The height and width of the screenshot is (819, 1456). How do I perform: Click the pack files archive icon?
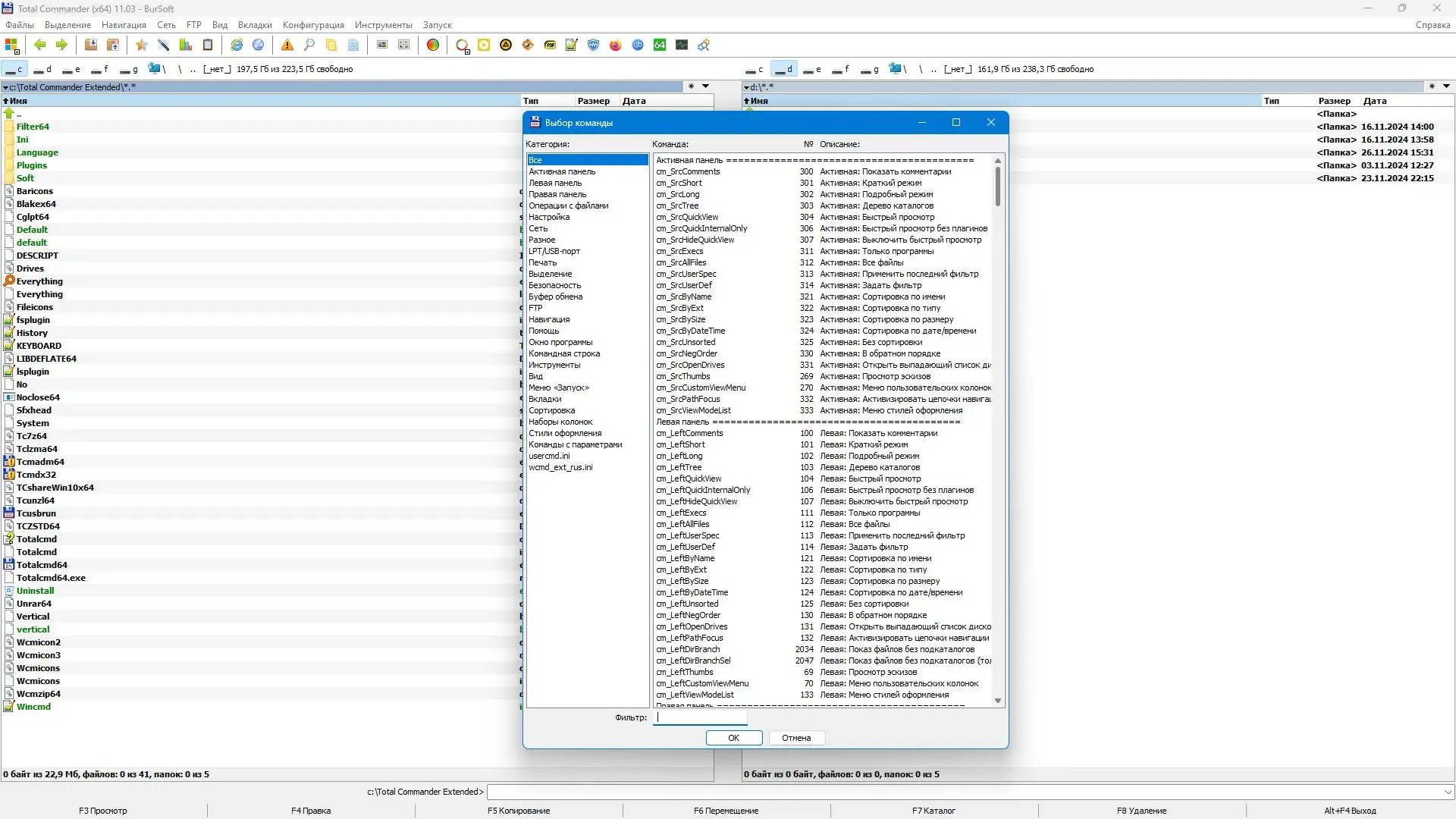(x=91, y=45)
